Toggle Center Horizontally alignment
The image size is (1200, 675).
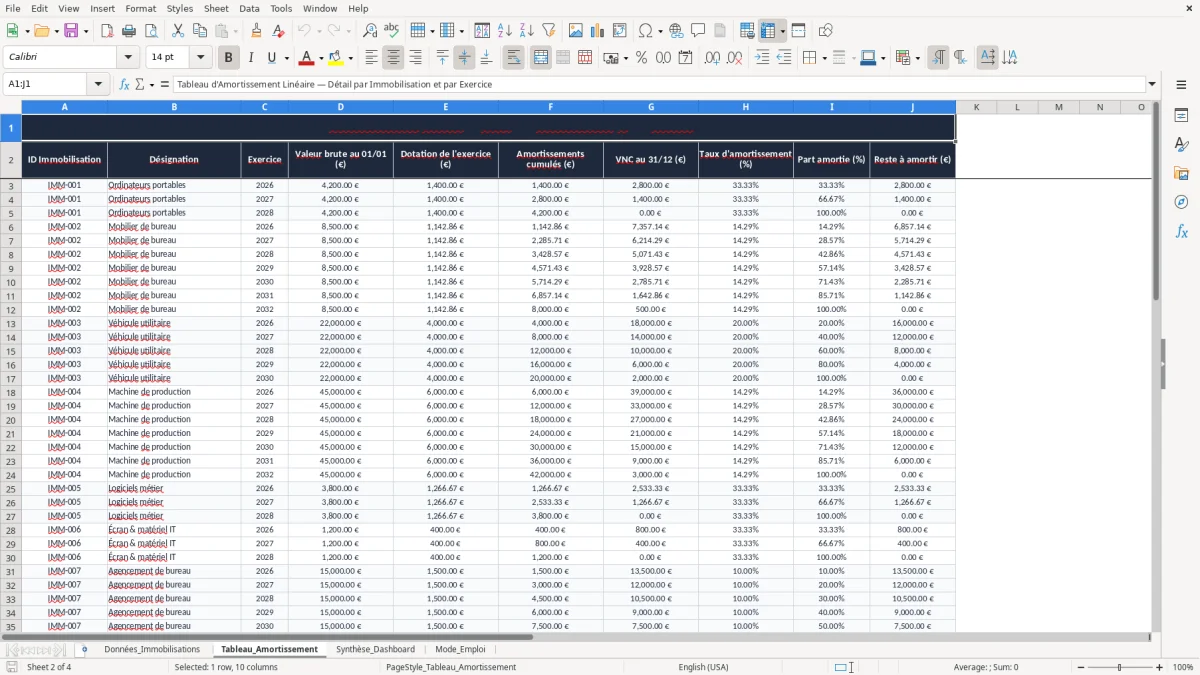(x=393, y=58)
